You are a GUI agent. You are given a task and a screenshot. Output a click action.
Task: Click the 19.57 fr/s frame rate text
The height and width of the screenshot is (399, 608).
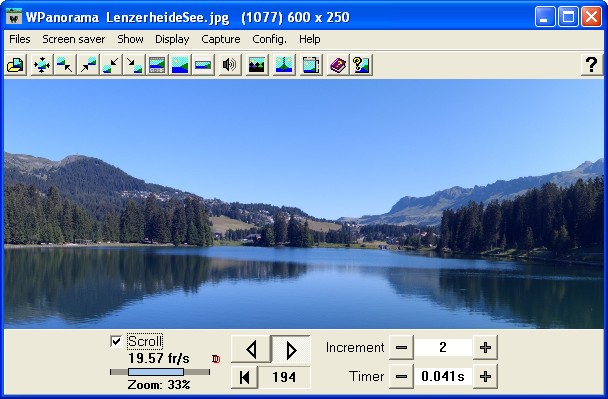point(159,358)
